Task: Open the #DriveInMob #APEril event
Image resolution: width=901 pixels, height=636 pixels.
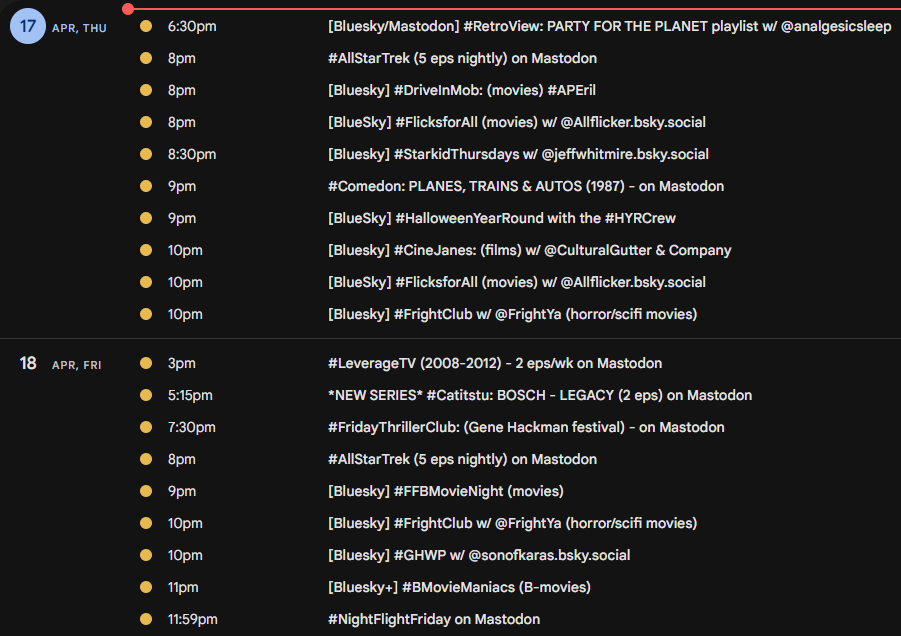Action: (x=461, y=91)
